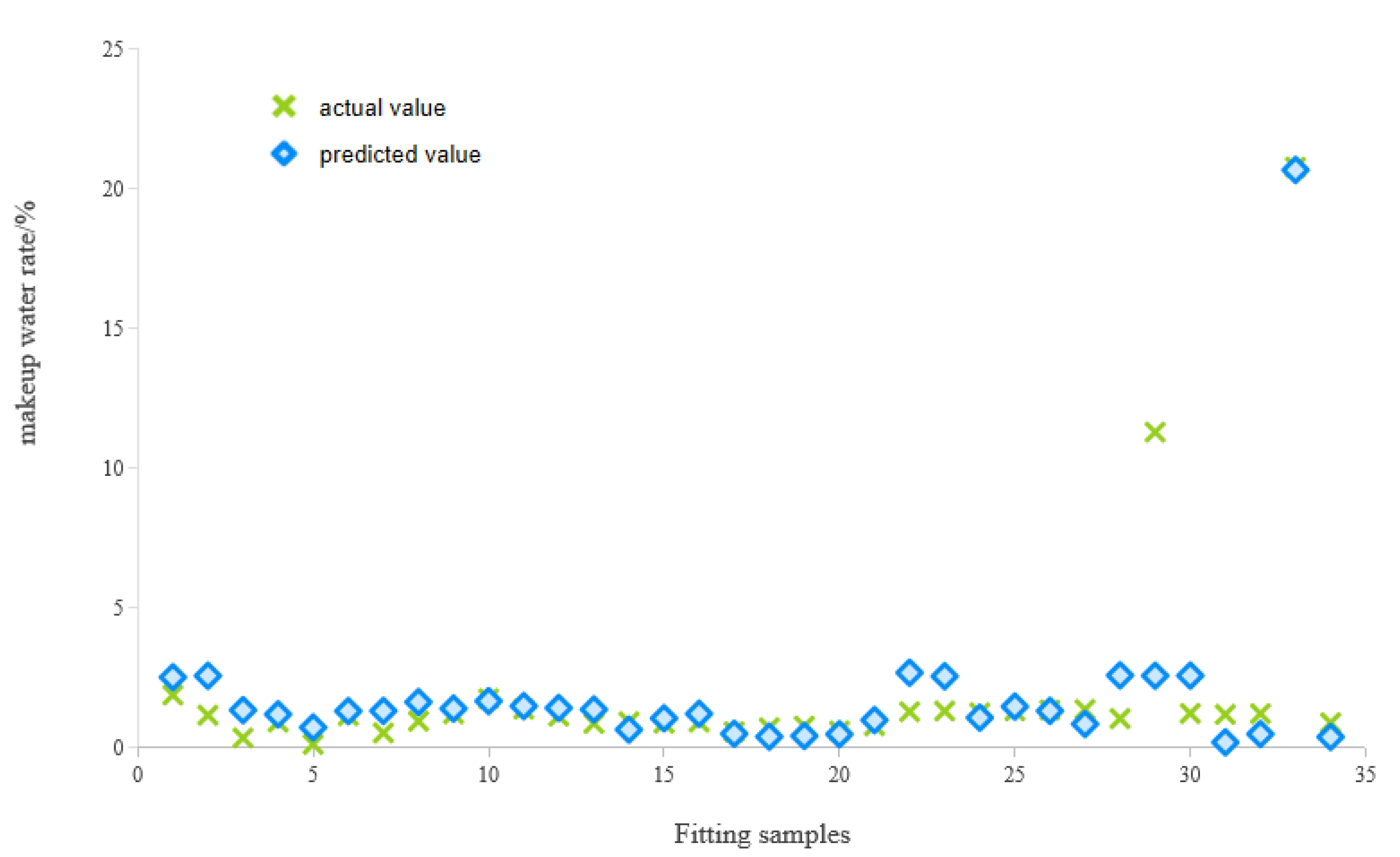Click the "makeup water rate/%" y-axis title

26,323
